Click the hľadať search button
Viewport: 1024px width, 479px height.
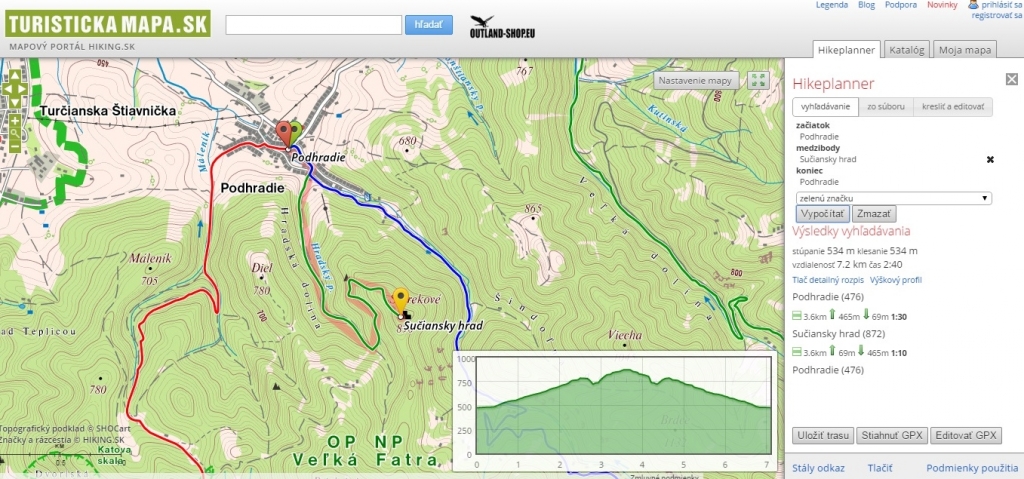428,25
